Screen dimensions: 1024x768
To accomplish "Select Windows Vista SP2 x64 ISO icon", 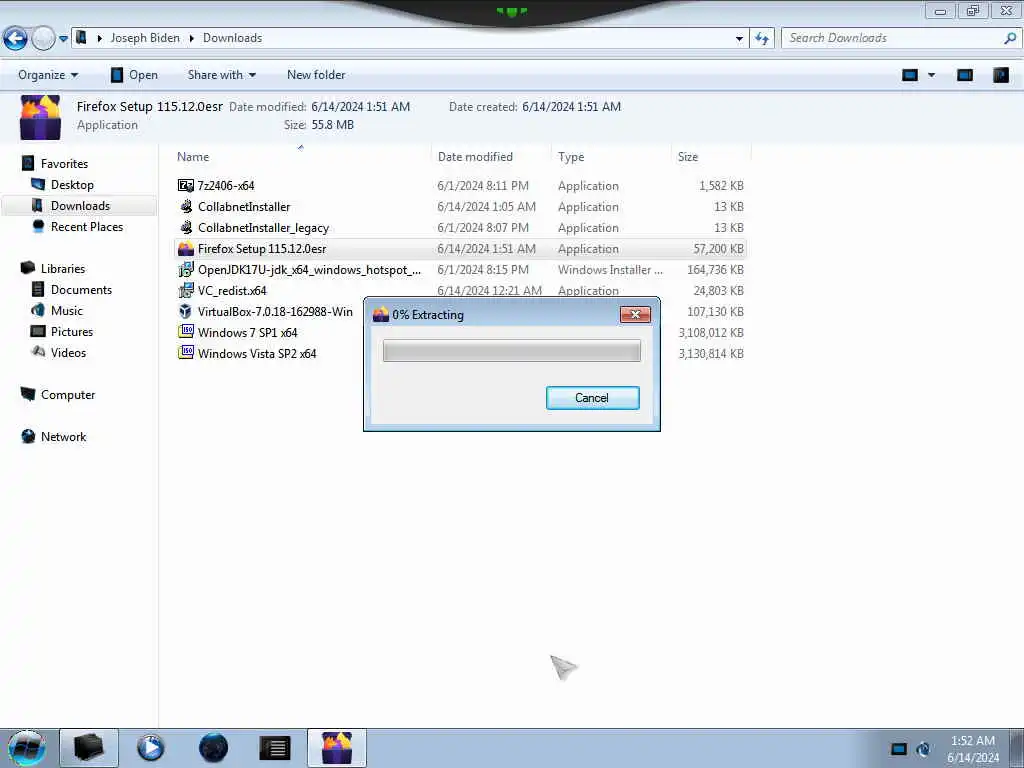I will click(x=185, y=353).
